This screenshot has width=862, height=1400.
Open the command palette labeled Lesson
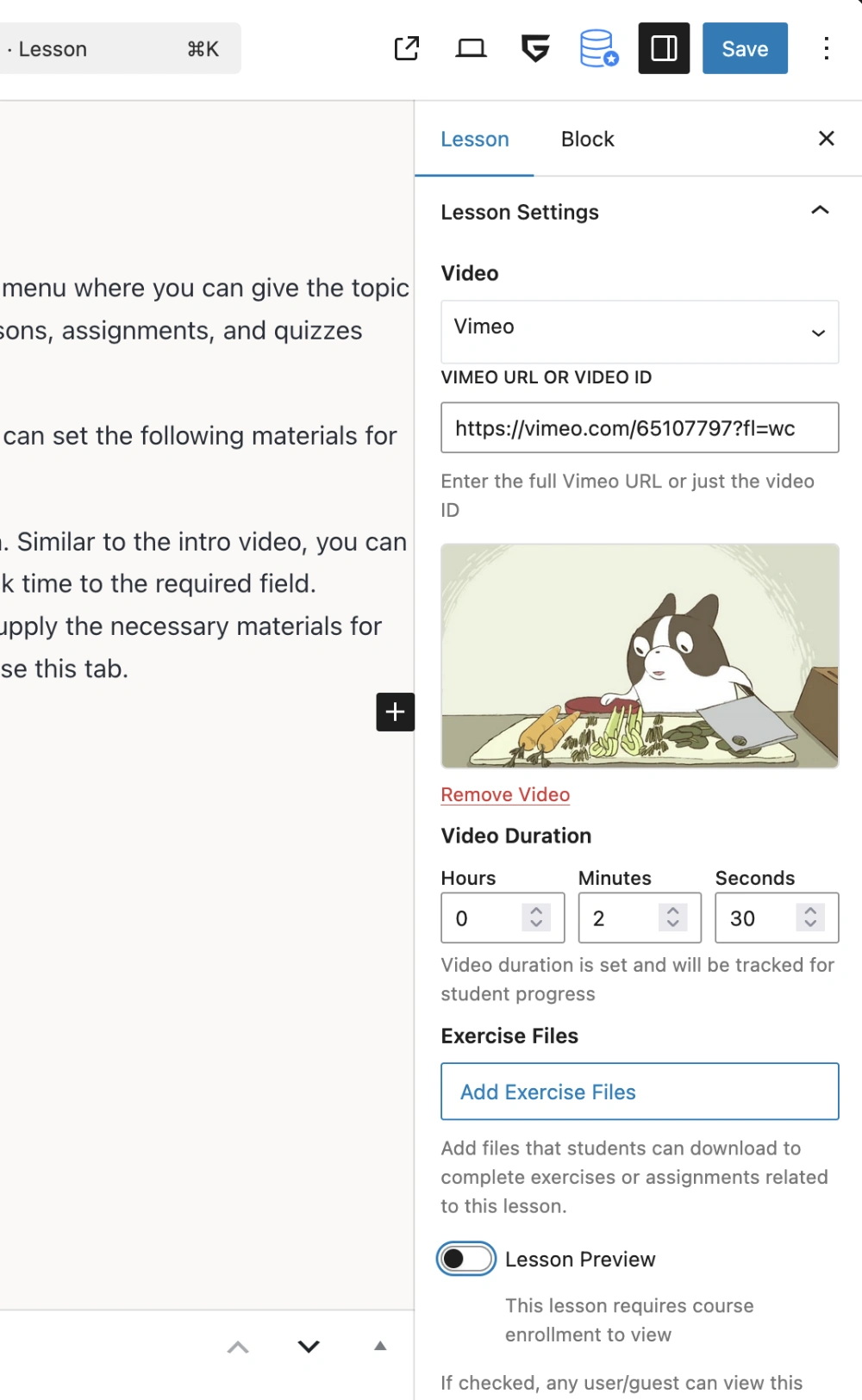click(x=121, y=48)
